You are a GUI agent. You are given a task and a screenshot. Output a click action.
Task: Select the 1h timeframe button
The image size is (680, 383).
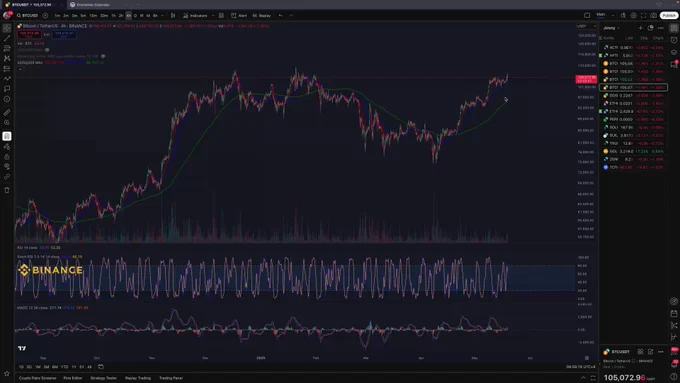(x=114, y=16)
